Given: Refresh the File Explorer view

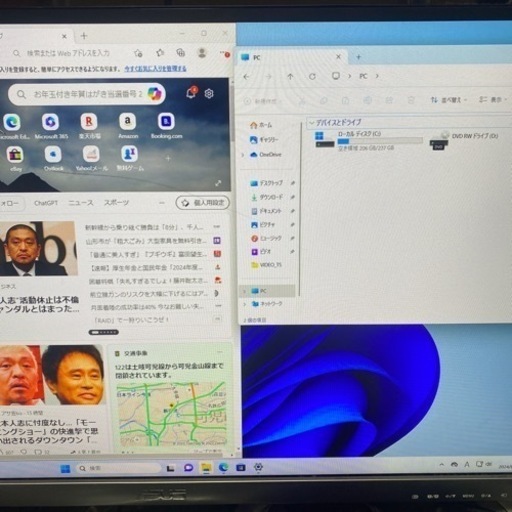Looking at the screenshot, I should pos(312,76).
